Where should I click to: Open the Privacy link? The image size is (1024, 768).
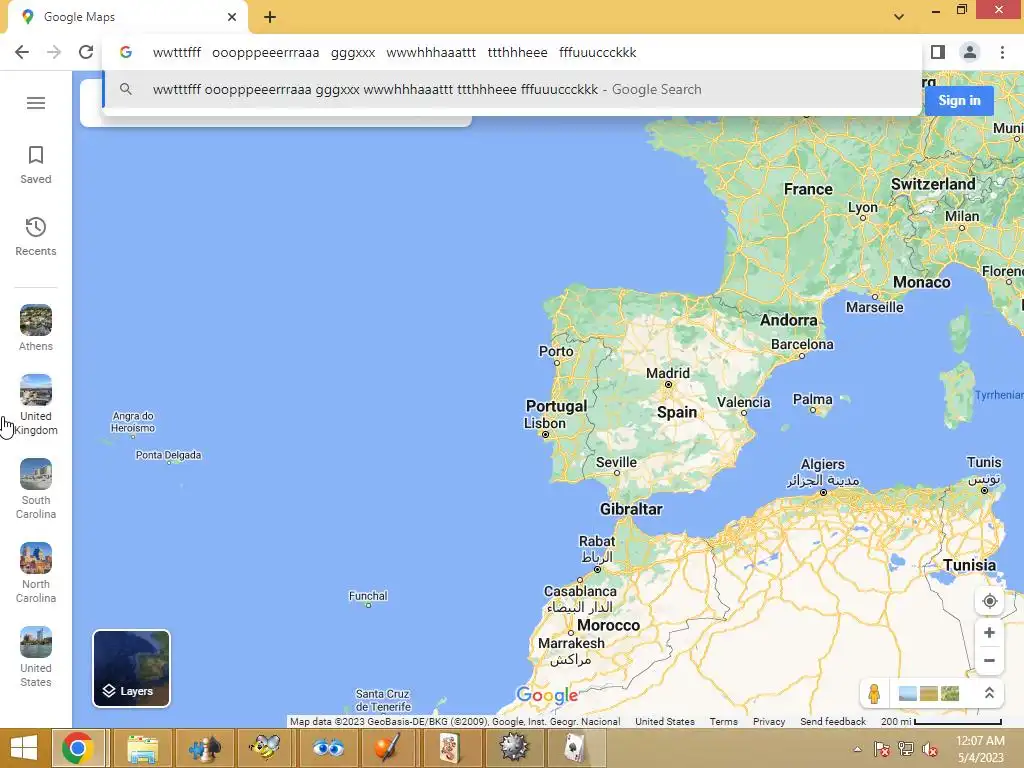click(x=769, y=722)
